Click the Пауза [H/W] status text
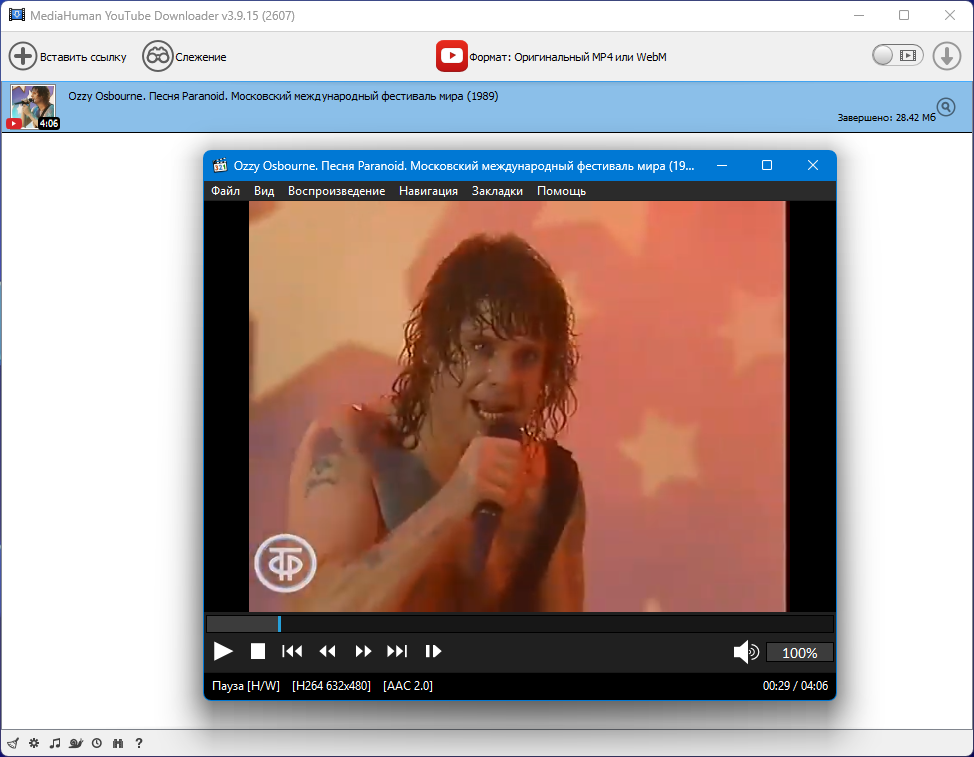 246,686
